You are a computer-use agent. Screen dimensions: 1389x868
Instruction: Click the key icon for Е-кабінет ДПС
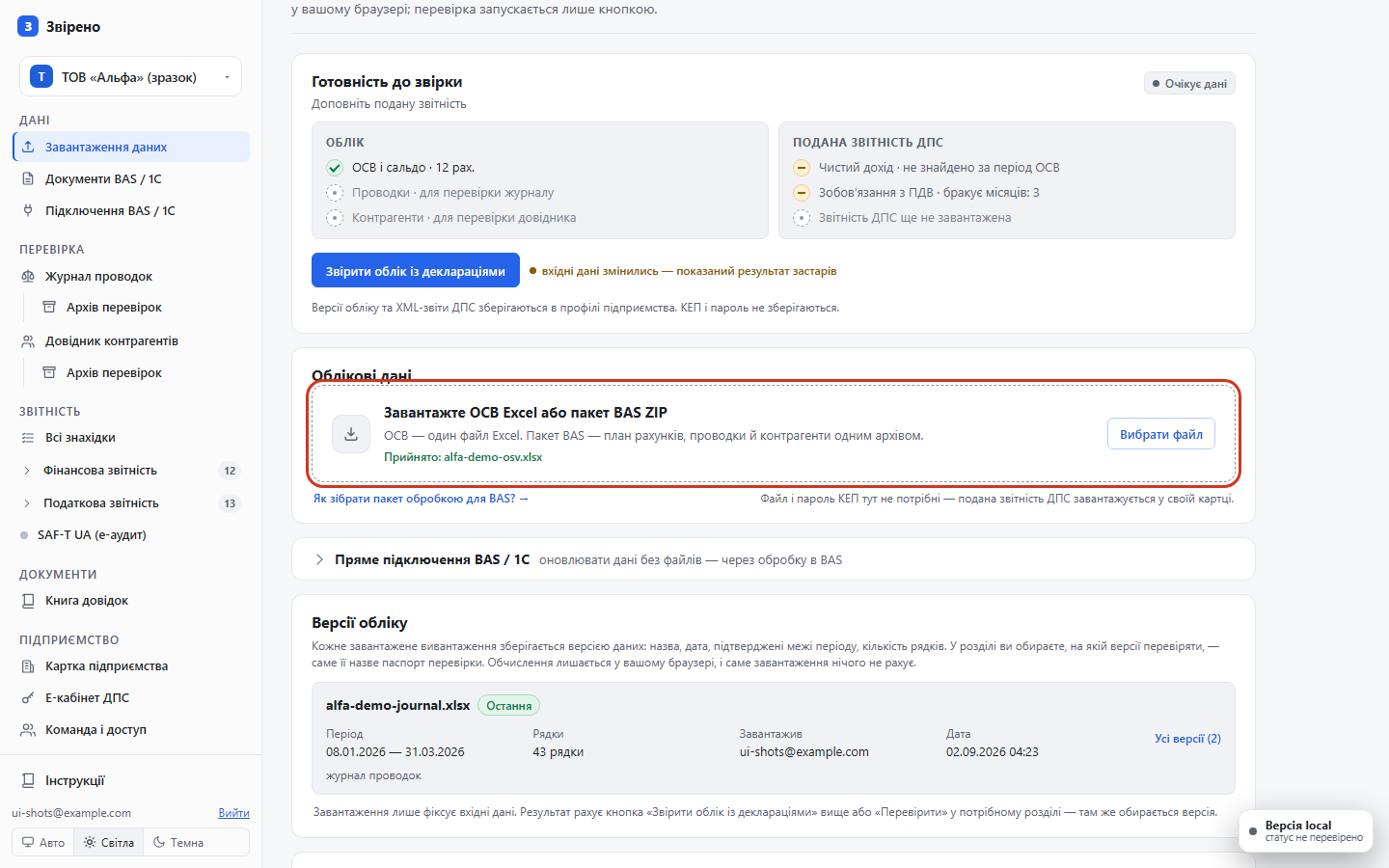pyautogui.click(x=28, y=697)
